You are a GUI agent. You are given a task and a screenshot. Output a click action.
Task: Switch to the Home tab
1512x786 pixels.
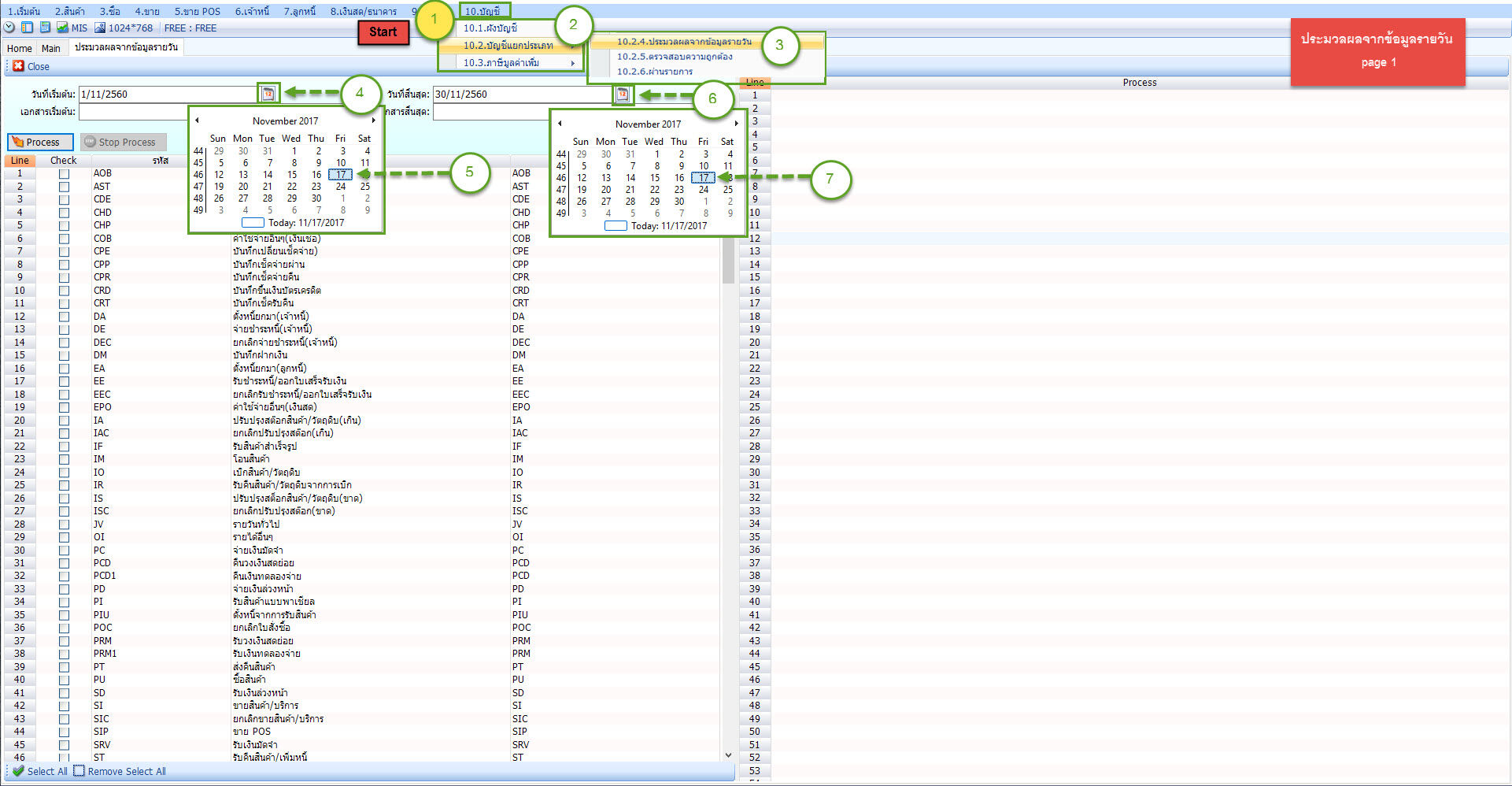pyautogui.click(x=19, y=48)
